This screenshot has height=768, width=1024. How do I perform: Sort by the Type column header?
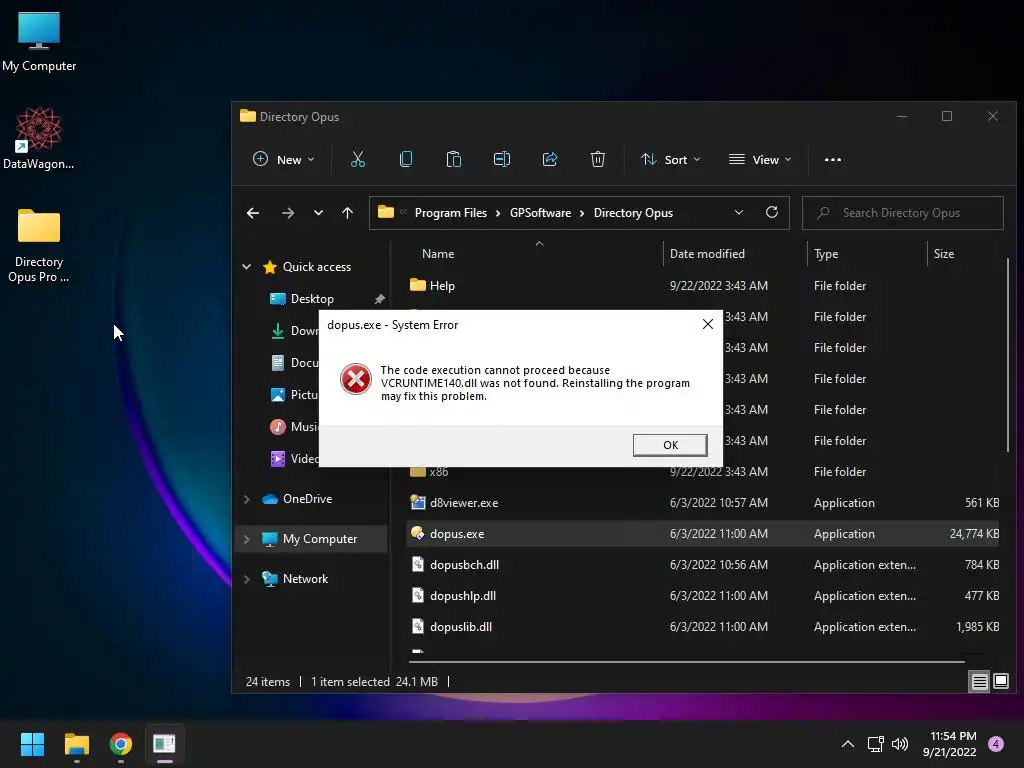[826, 253]
